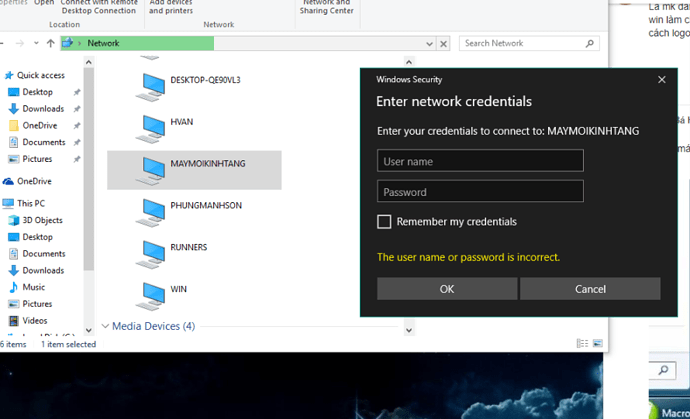The height and width of the screenshot is (419, 690).
Task: Cancel the network credentials dialog
Action: point(590,289)
